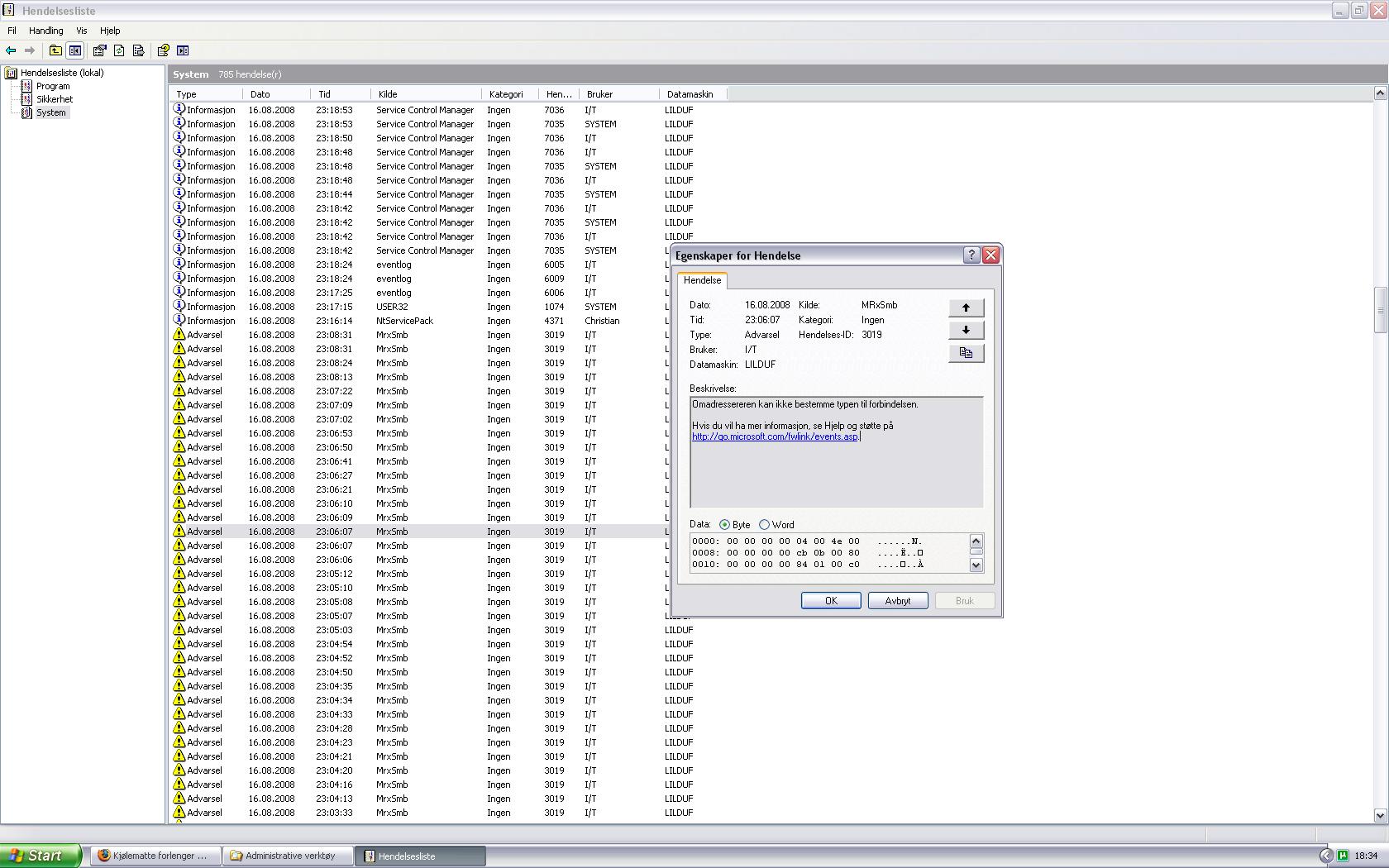Click the info icon of the 23:18:50 row
The height and width of the screenshot is (868, 1389).
pyautogui.click(x=179, y=137)
